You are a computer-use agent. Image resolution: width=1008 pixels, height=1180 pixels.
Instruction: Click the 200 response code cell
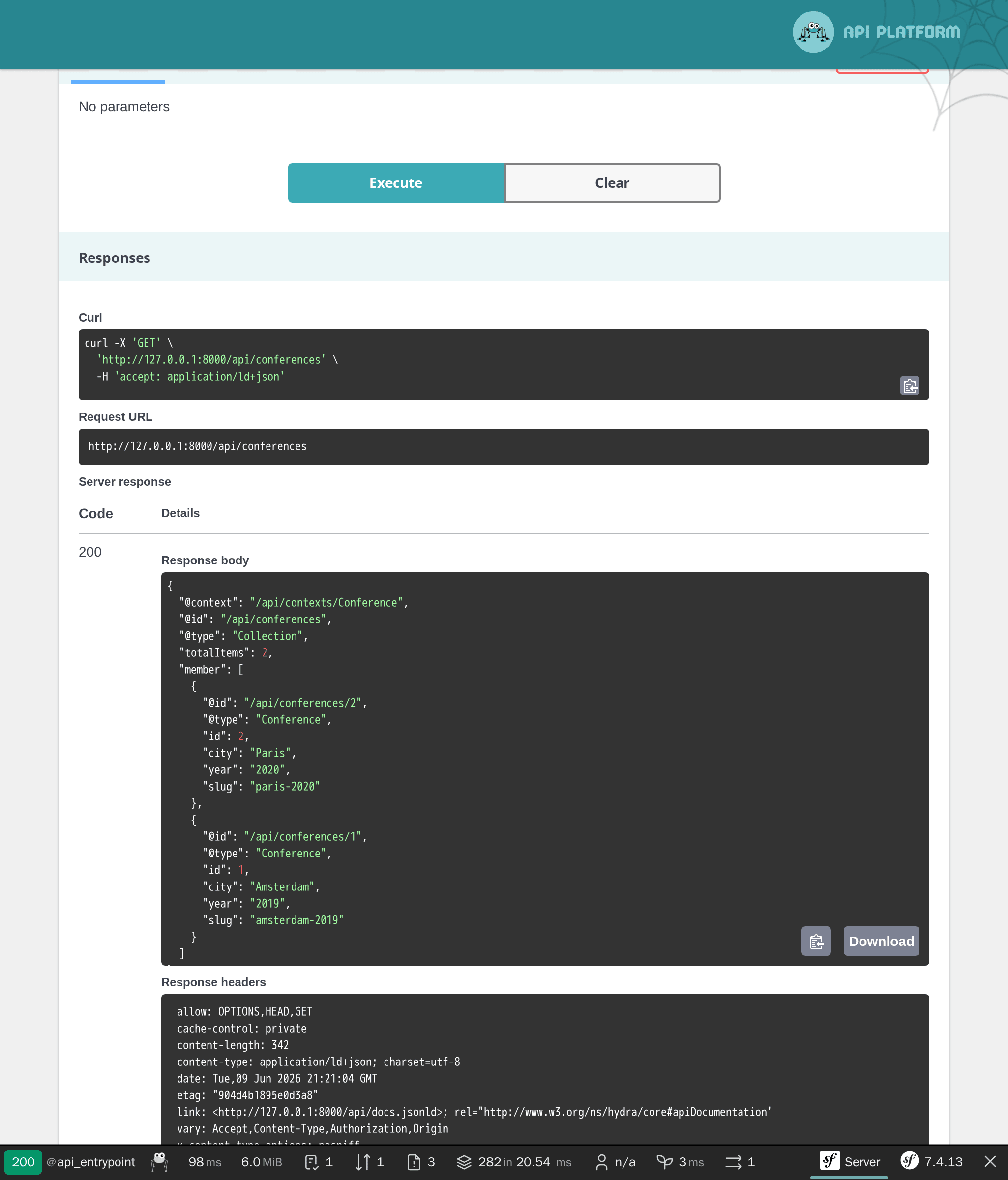click(90, 552)
